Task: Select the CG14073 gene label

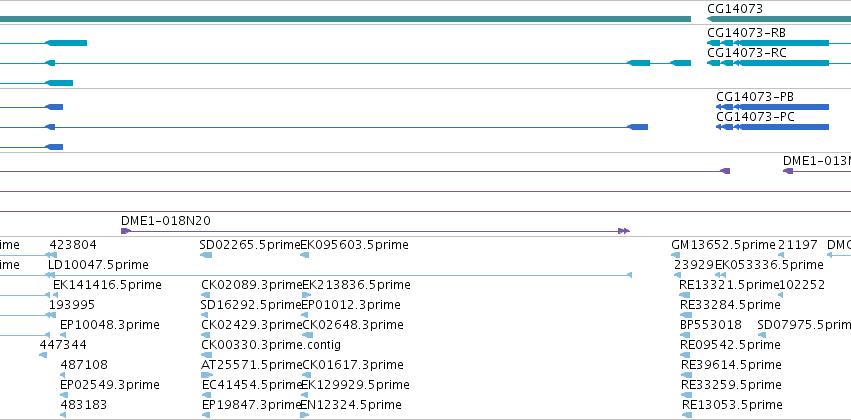Action: coord(734,9)
